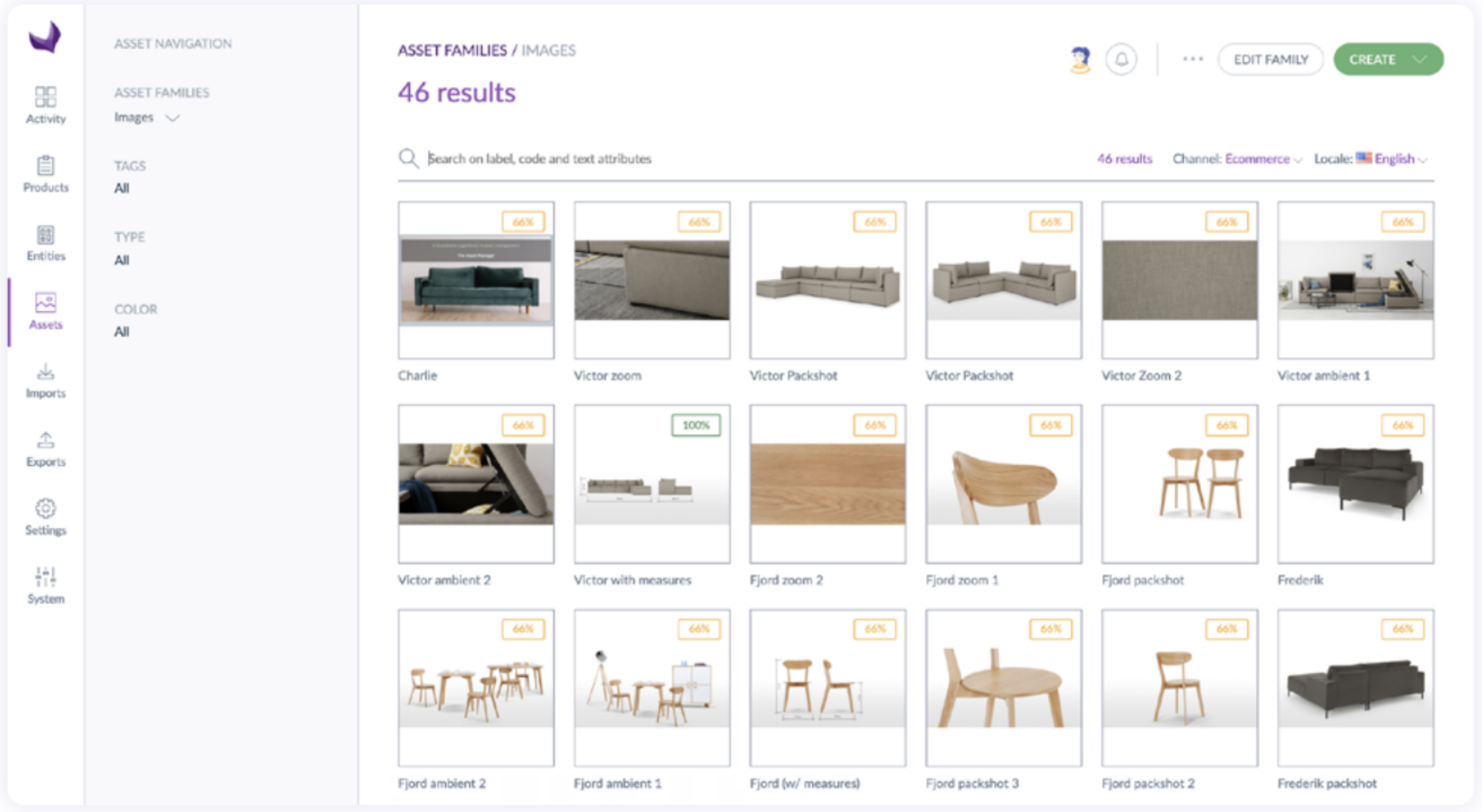The width and height of the screenshot is (1482, 812).
Task: Click the Edit Family button
Action: click(1270, 60)
